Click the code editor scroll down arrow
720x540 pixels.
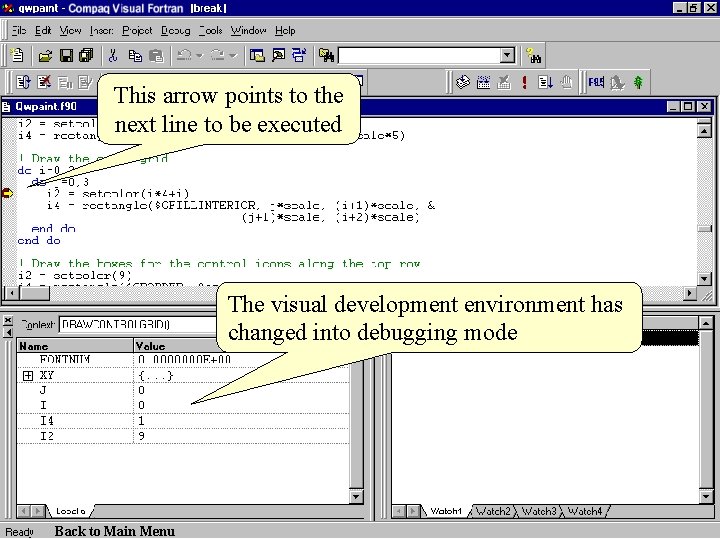(x=704, y=278)
